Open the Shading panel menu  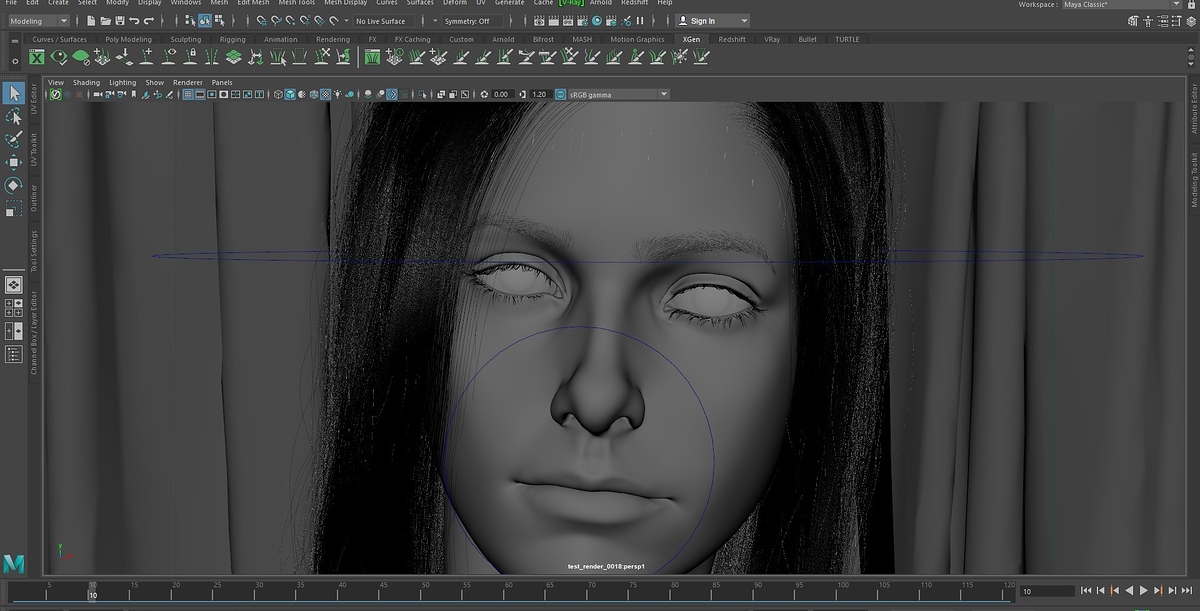(86, 82)
